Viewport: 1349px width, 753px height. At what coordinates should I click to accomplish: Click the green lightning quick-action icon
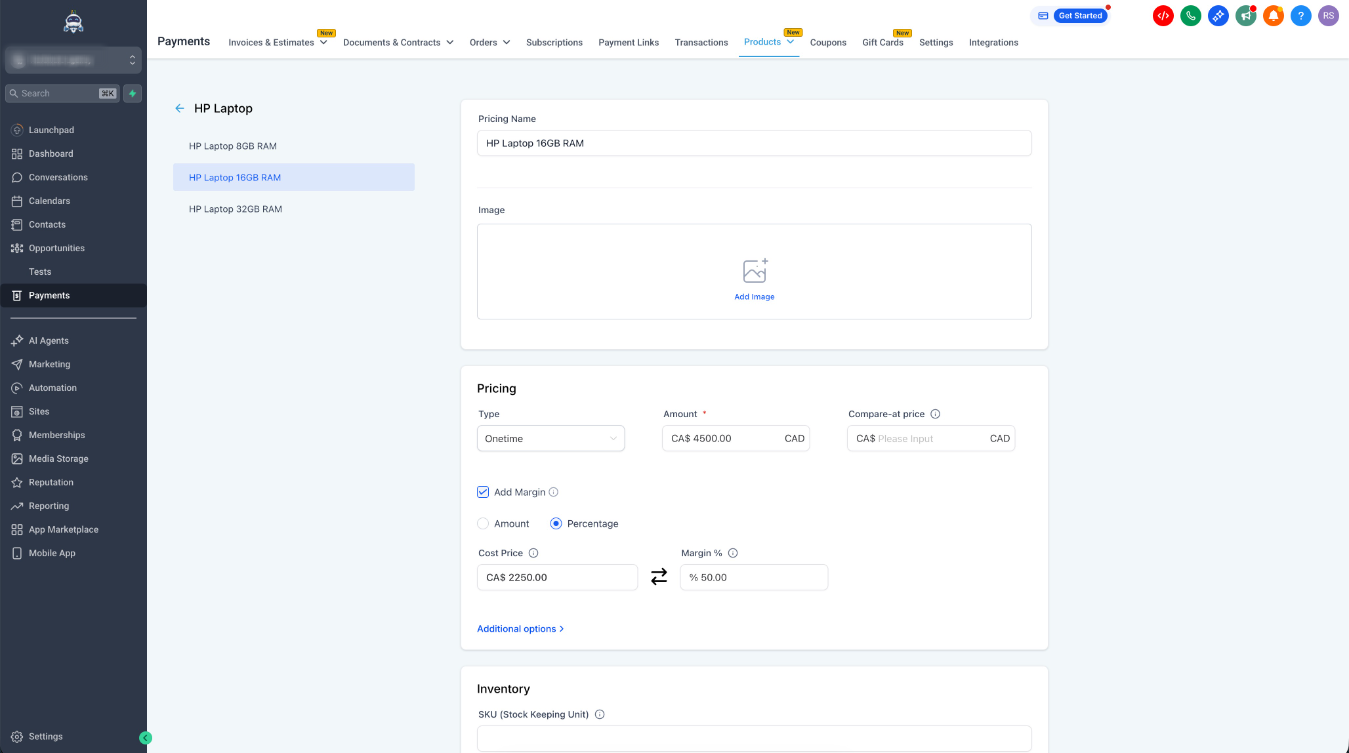(132, 93)
